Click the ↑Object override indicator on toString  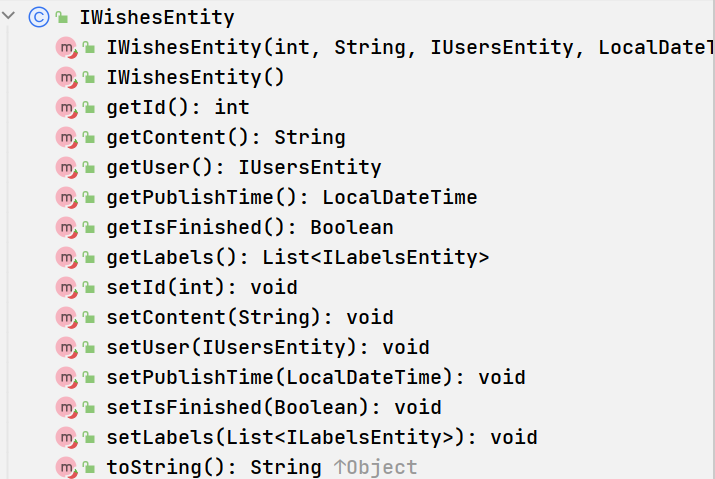[x=375, y=468]
